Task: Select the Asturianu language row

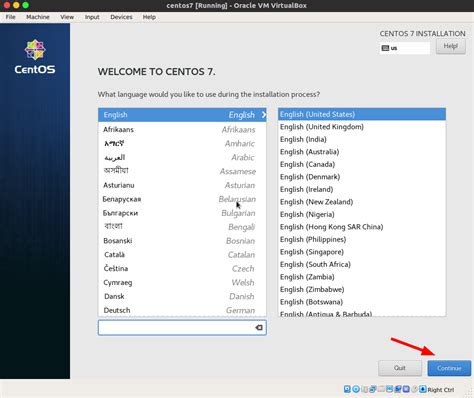Action: pos(182,185)
